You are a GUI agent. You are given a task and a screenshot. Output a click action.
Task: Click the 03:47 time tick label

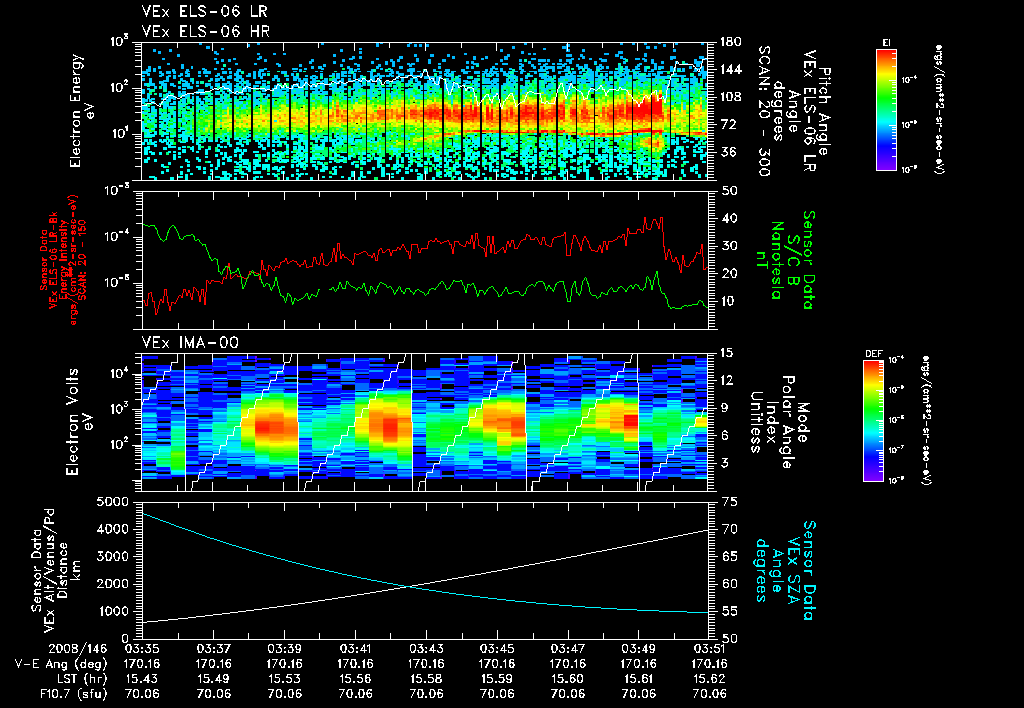[x=568, y=649]
